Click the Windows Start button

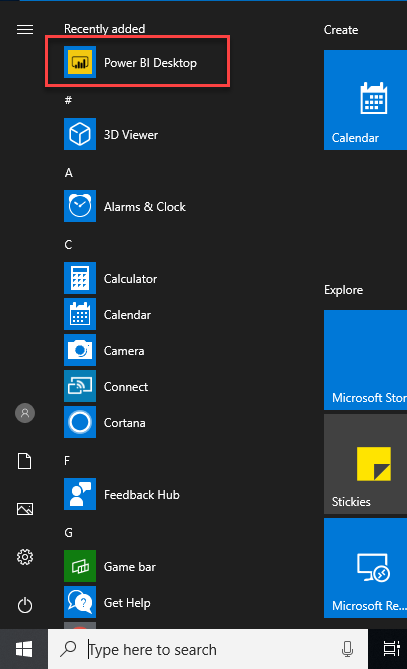24,649
